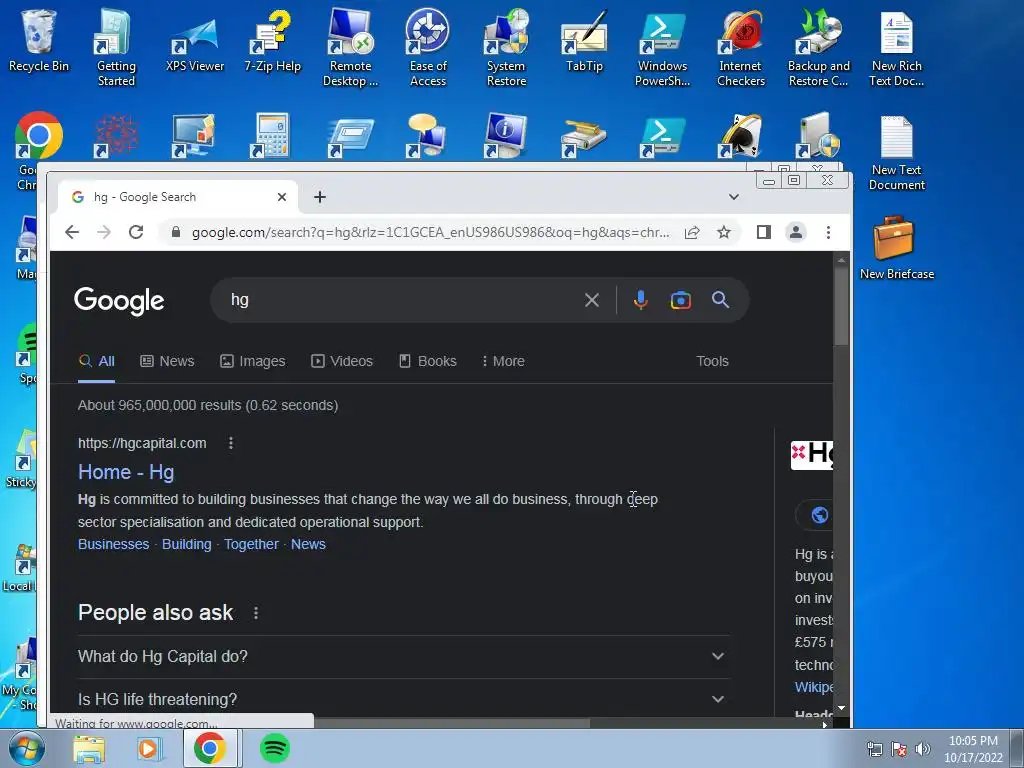
Task: Submit search with the magnifier icon
Action: point(720,300)
